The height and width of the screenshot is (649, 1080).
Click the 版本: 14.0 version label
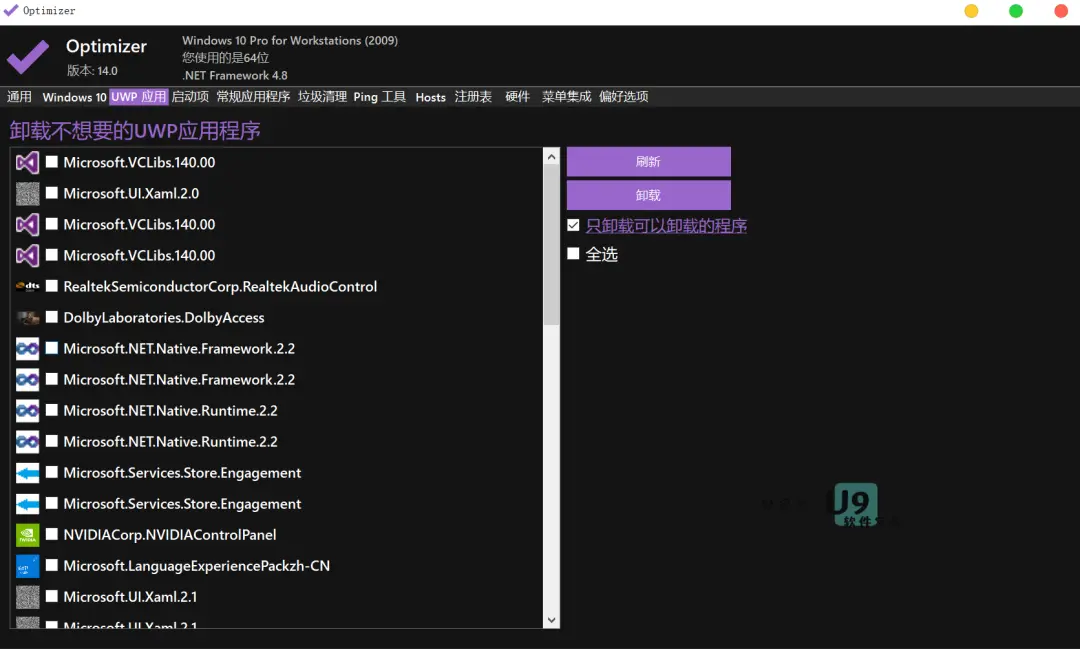click(x=92, y=70)
